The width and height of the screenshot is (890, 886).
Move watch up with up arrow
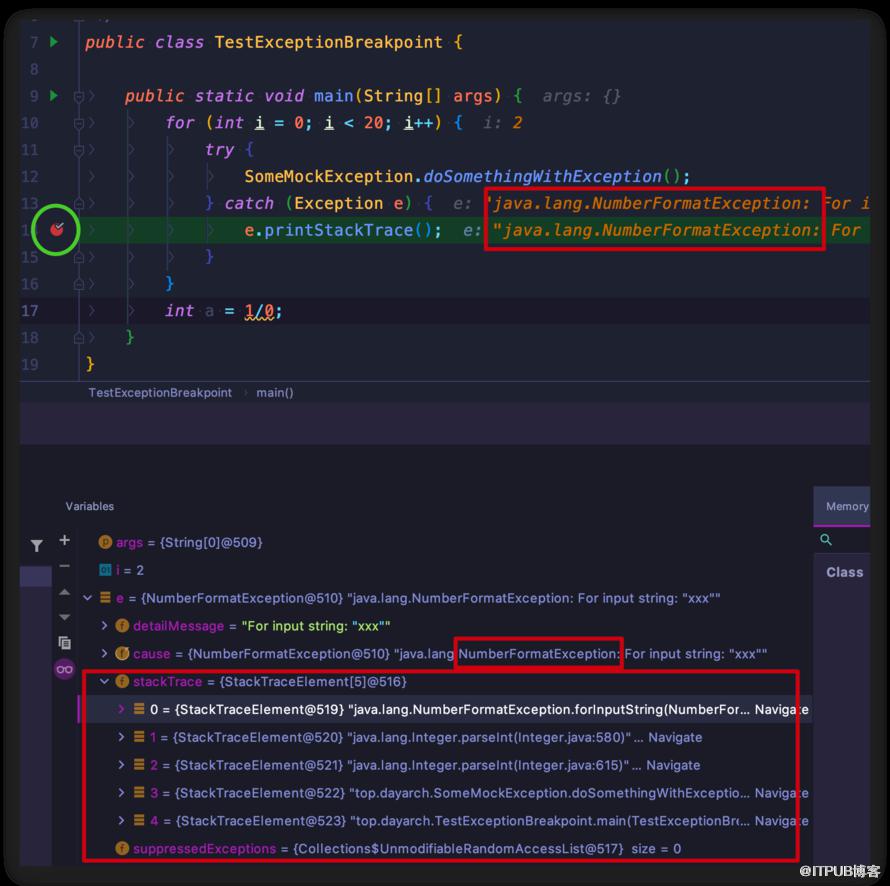65,592
